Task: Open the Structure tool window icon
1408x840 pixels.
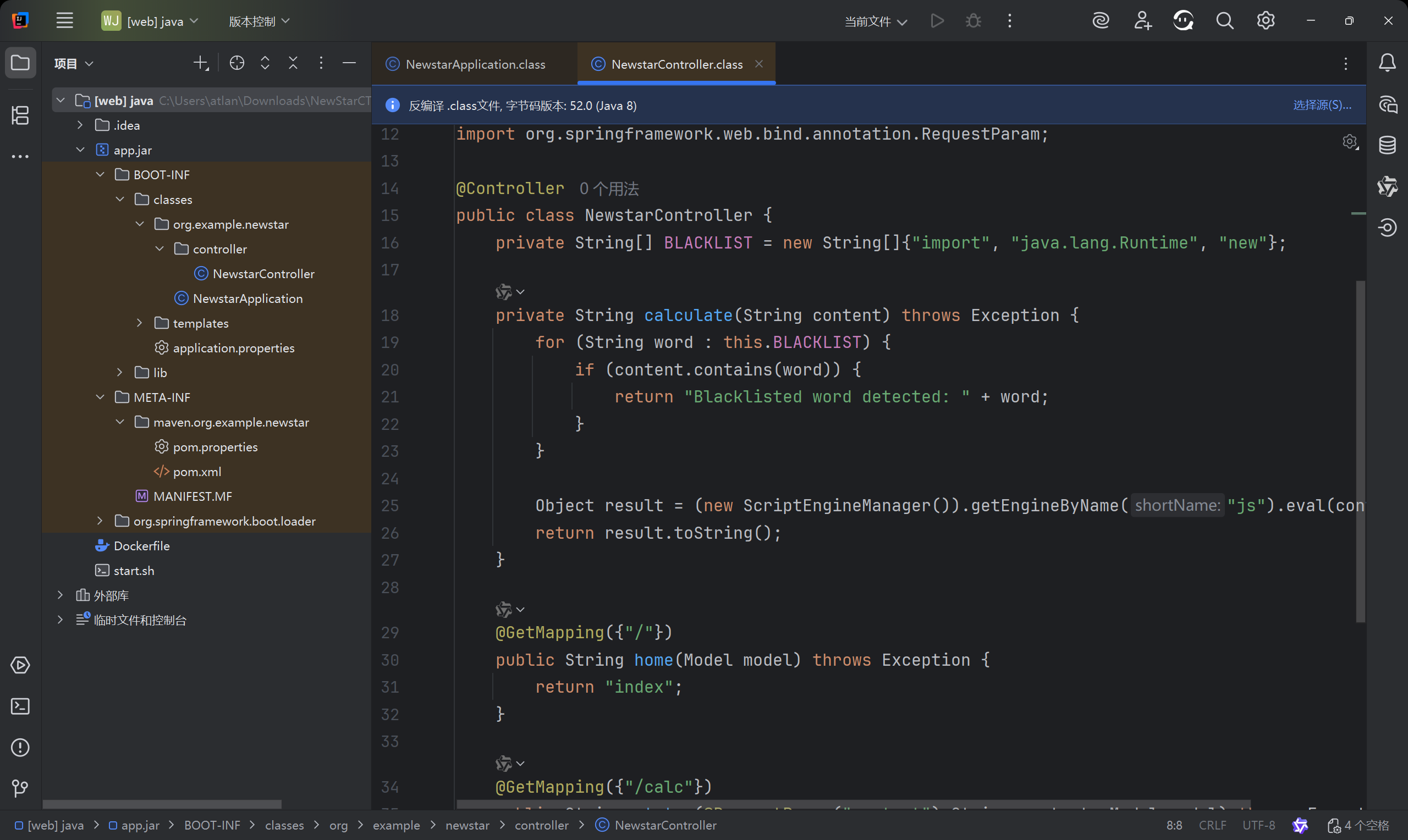Action: (x=20, y=115)
